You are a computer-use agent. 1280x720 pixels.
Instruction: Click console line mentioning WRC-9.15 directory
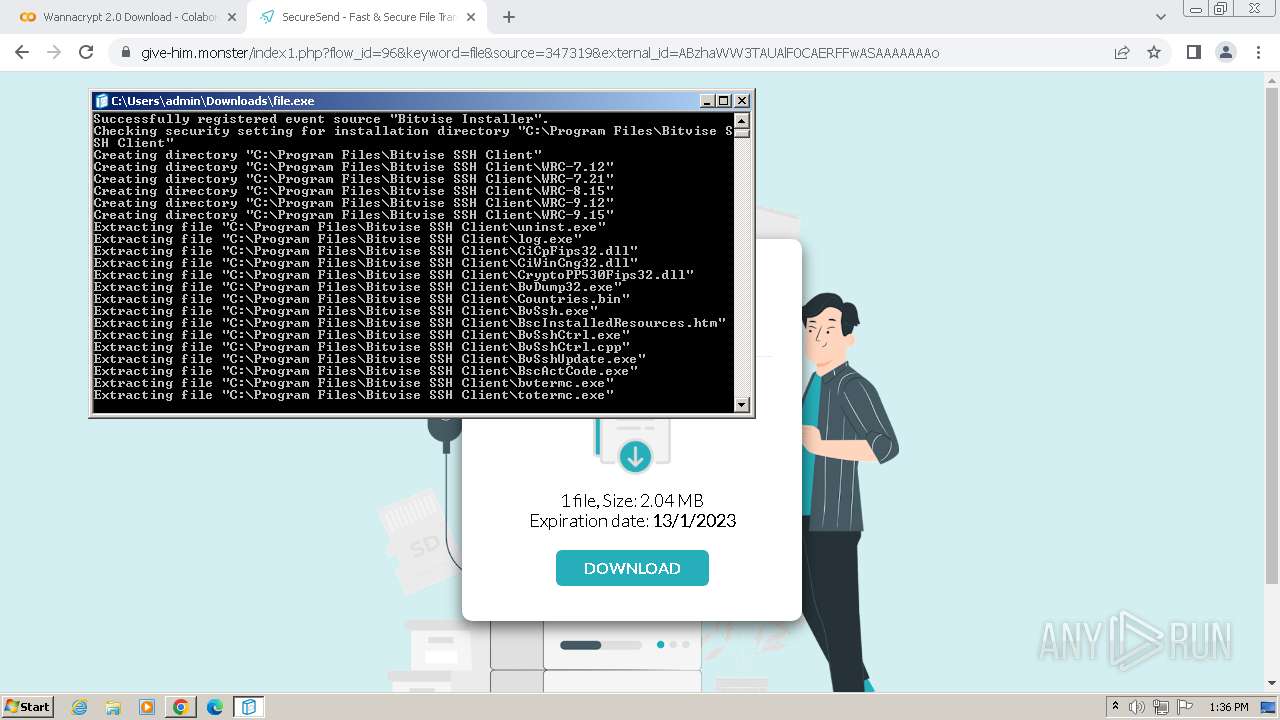(354, 215)
